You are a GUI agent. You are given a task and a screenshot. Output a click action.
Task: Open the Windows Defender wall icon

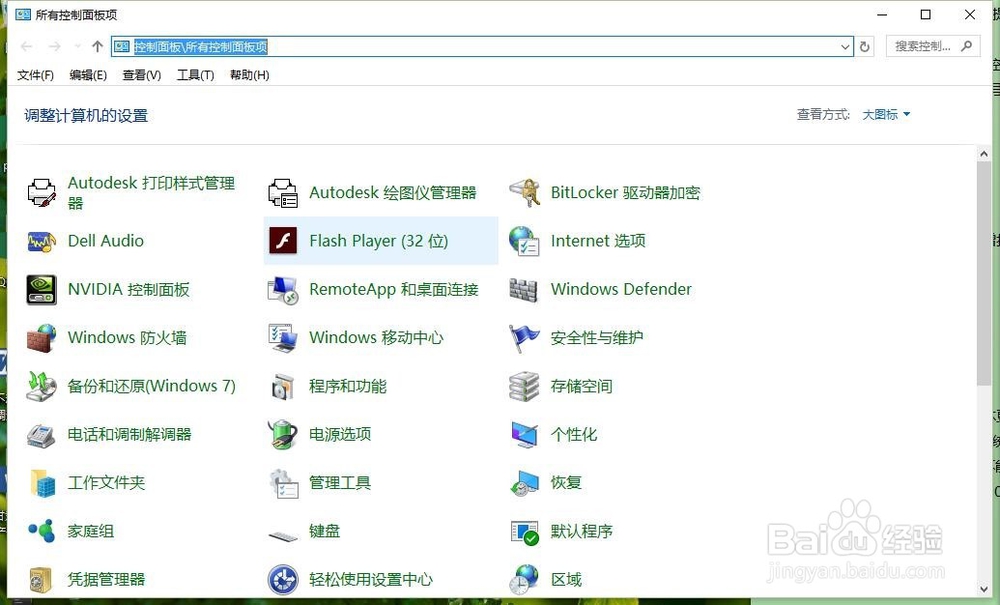tap(524, 289)
